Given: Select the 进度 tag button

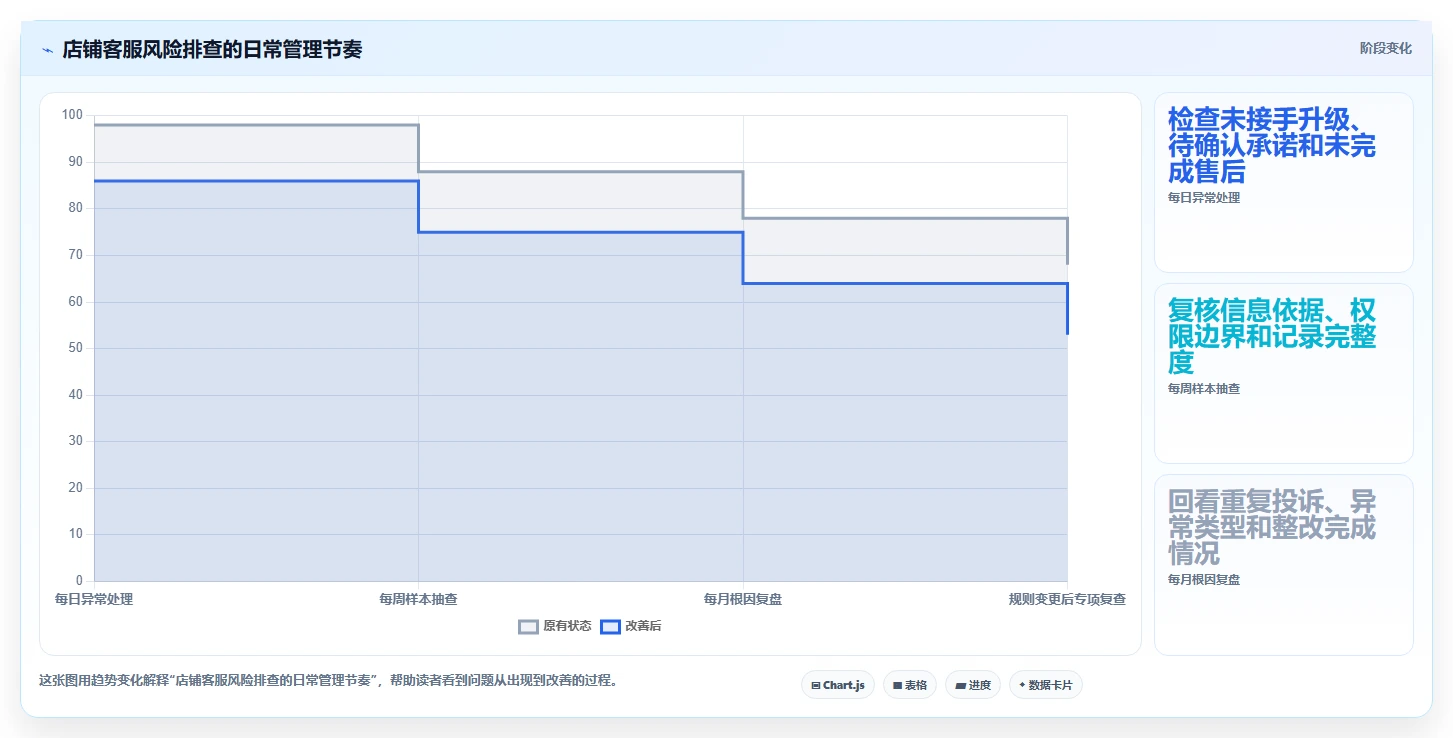Looking at the screenshot, I should 973,685.
